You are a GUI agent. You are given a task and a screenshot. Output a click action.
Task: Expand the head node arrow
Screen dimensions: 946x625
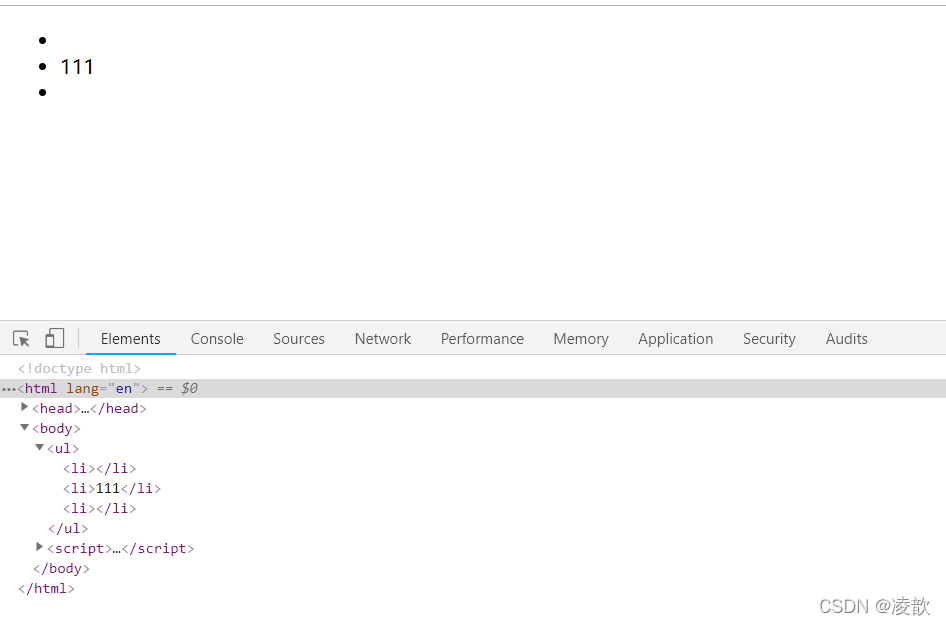coord(25,407)
